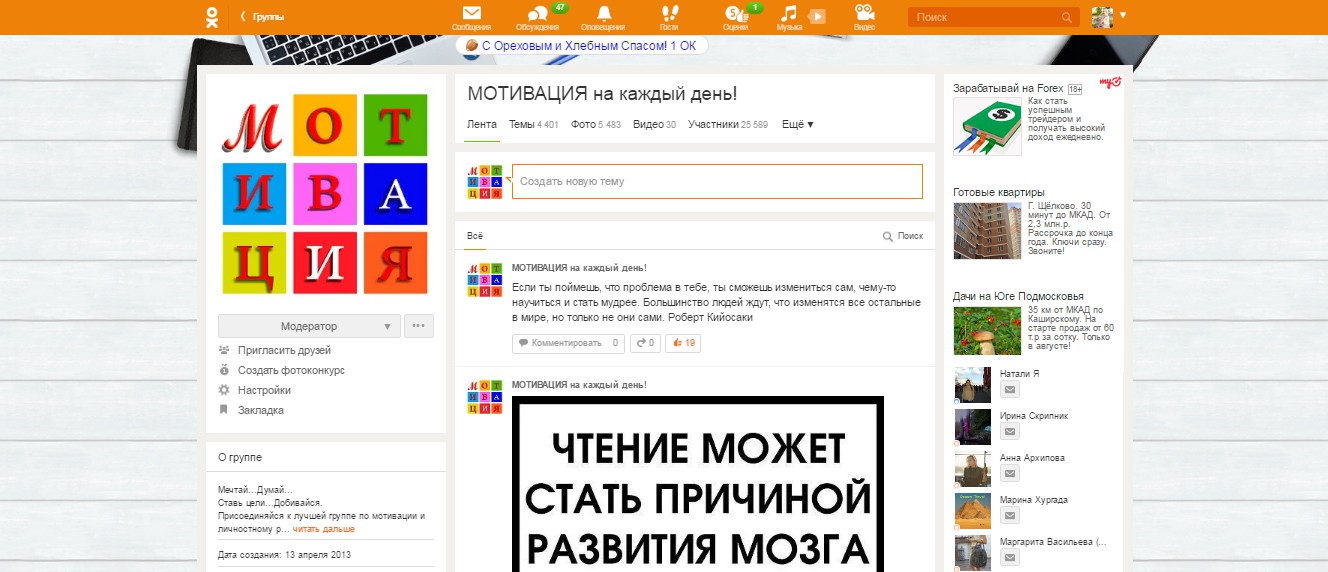This screenshot has height=572, width=1328.
Task: Open group Настройки
Action: [264, 390]
